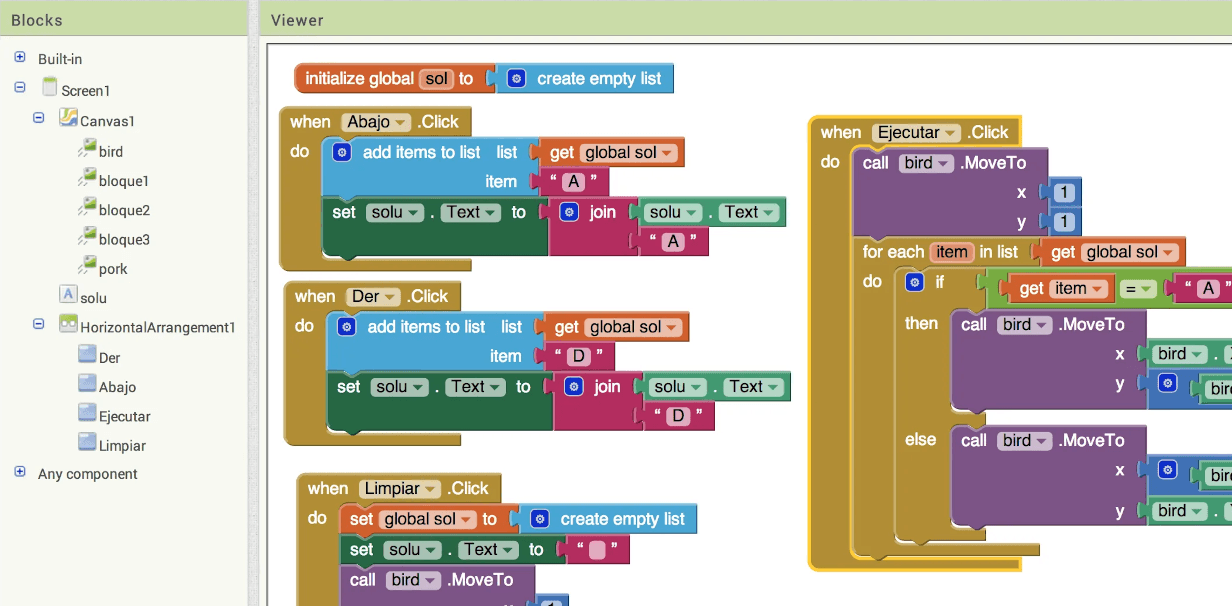Click the empty text string in Limpiar block

[x=598, y=549]
